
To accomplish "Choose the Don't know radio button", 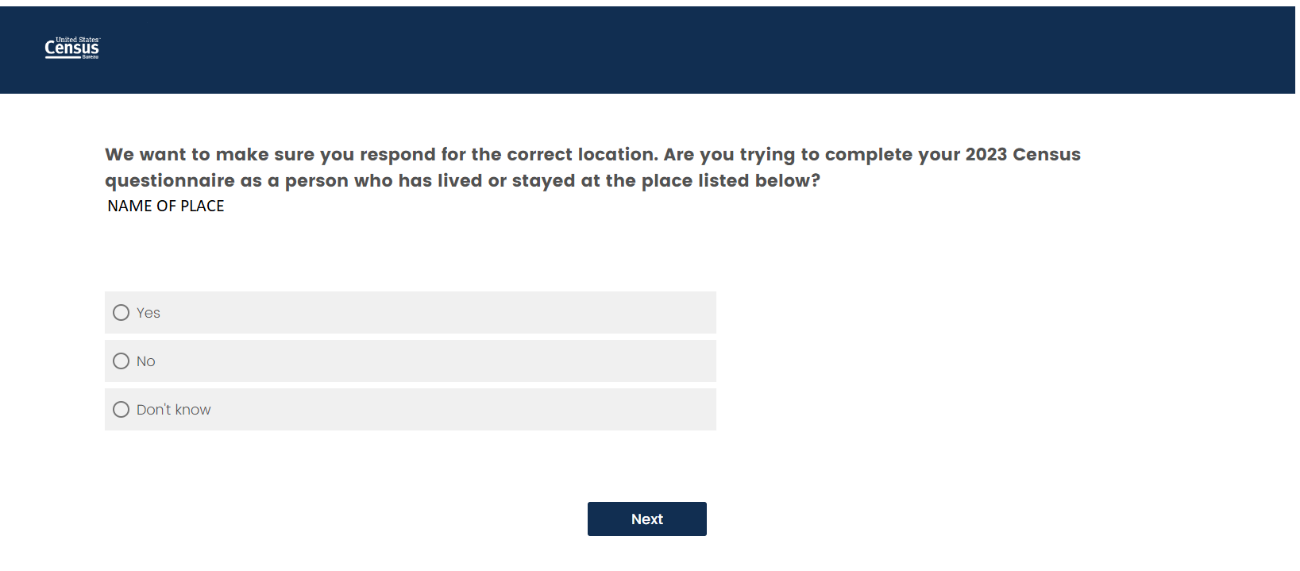I will click(122, 409).
